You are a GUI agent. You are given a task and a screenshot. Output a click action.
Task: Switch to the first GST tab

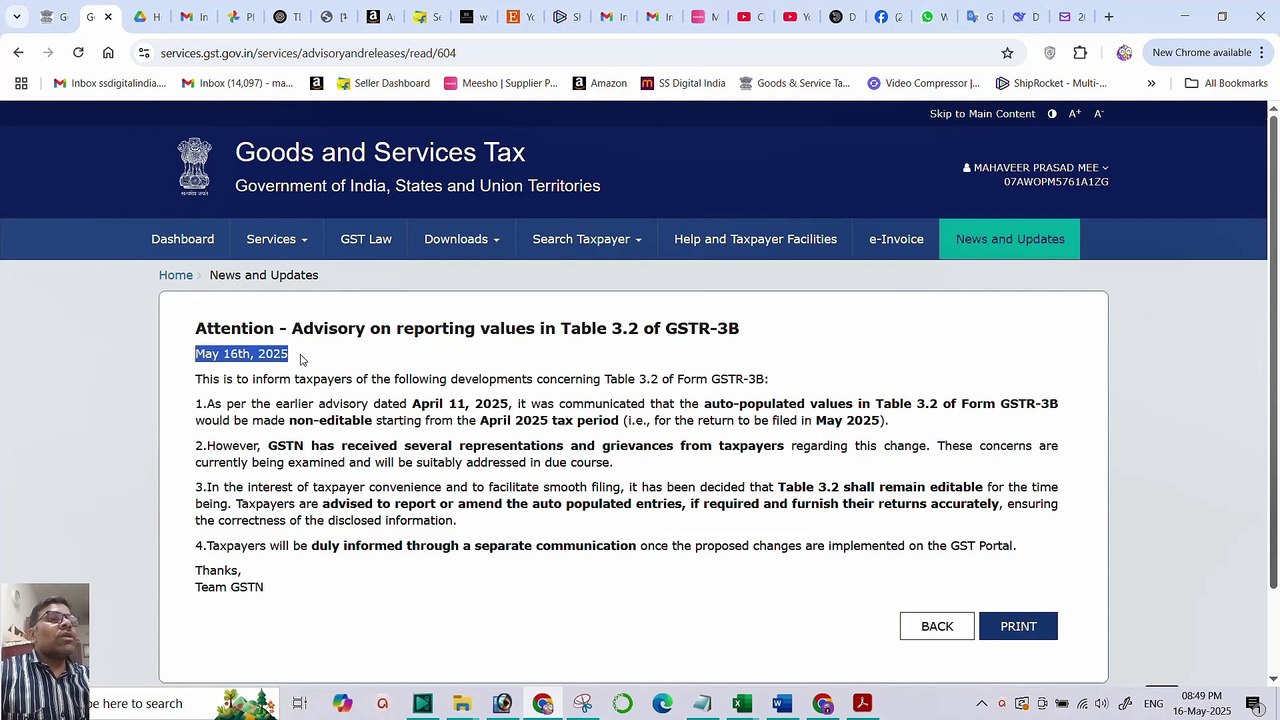click(53, 16)
